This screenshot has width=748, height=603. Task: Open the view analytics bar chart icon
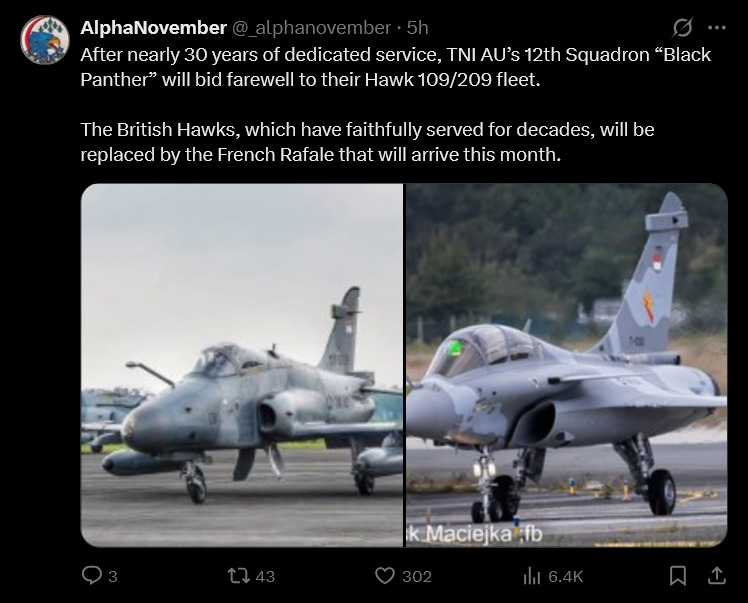coord(532,575)
